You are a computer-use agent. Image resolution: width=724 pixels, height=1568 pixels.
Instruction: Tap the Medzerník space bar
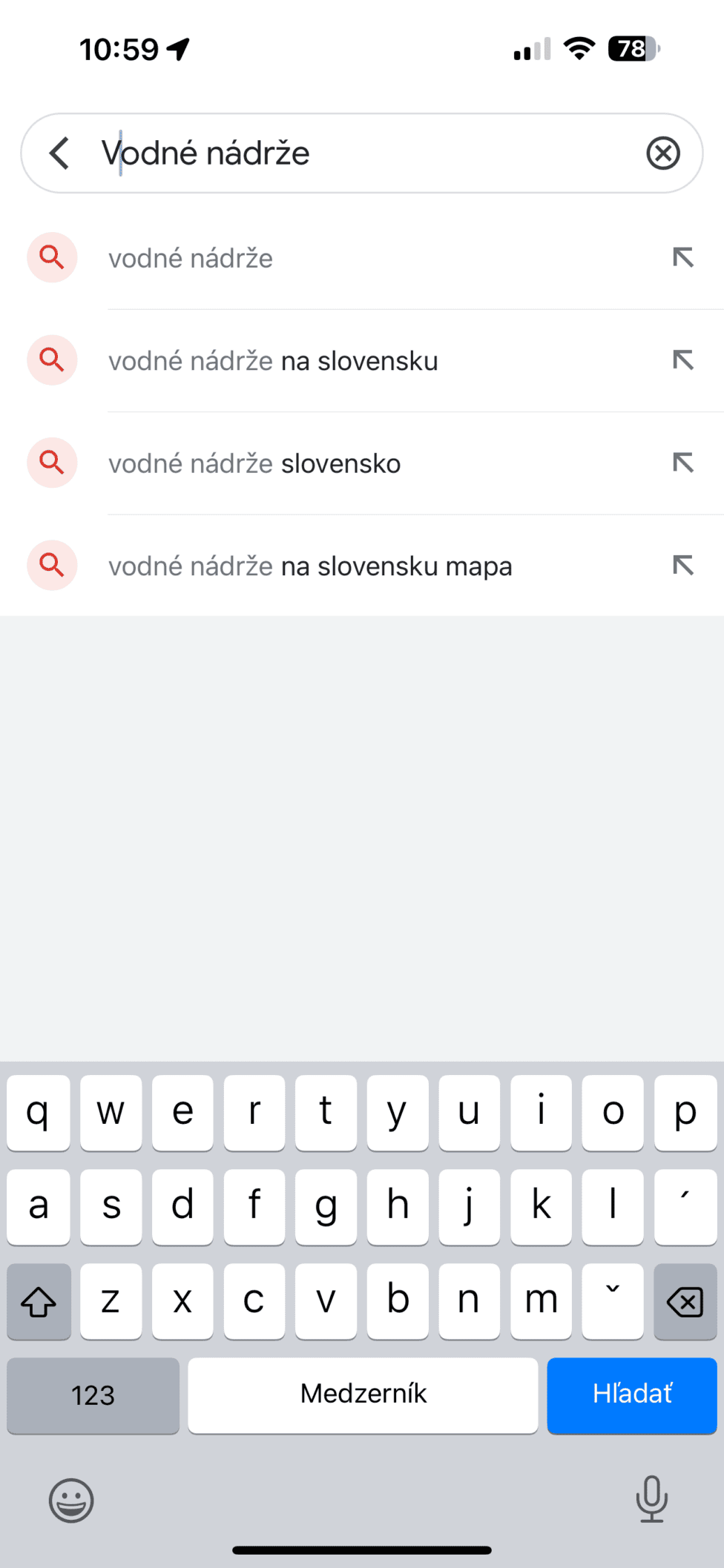pyautogui.click(x=363, y=1395)
